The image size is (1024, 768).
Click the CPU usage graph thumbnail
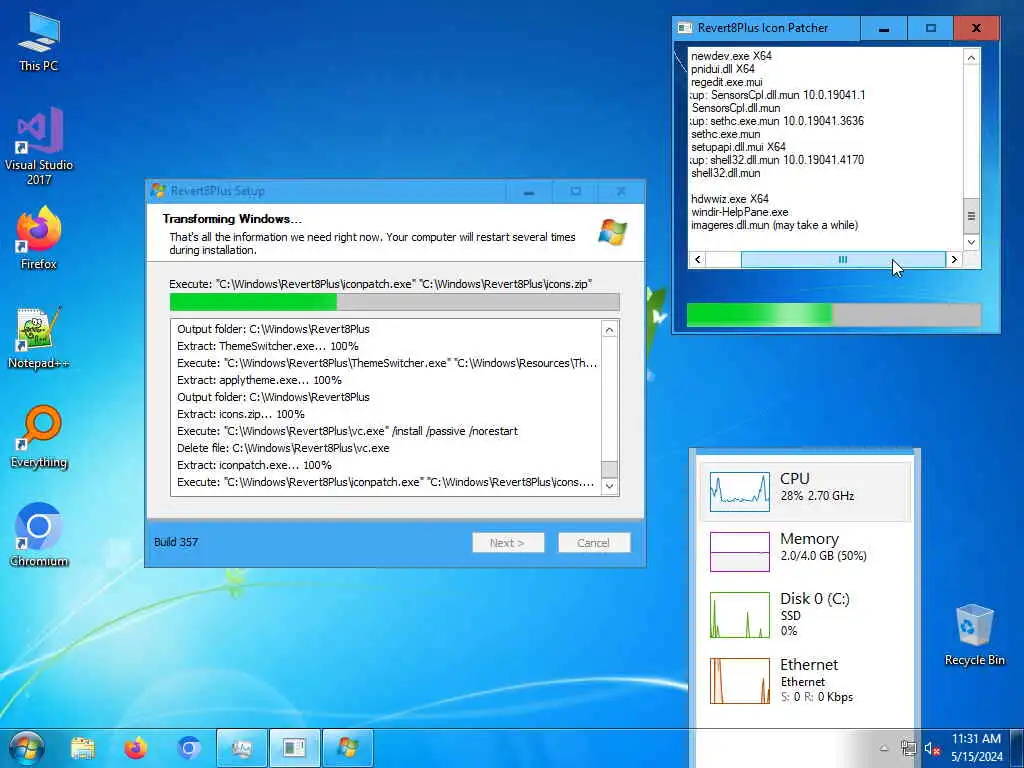(x=740, y=492)
